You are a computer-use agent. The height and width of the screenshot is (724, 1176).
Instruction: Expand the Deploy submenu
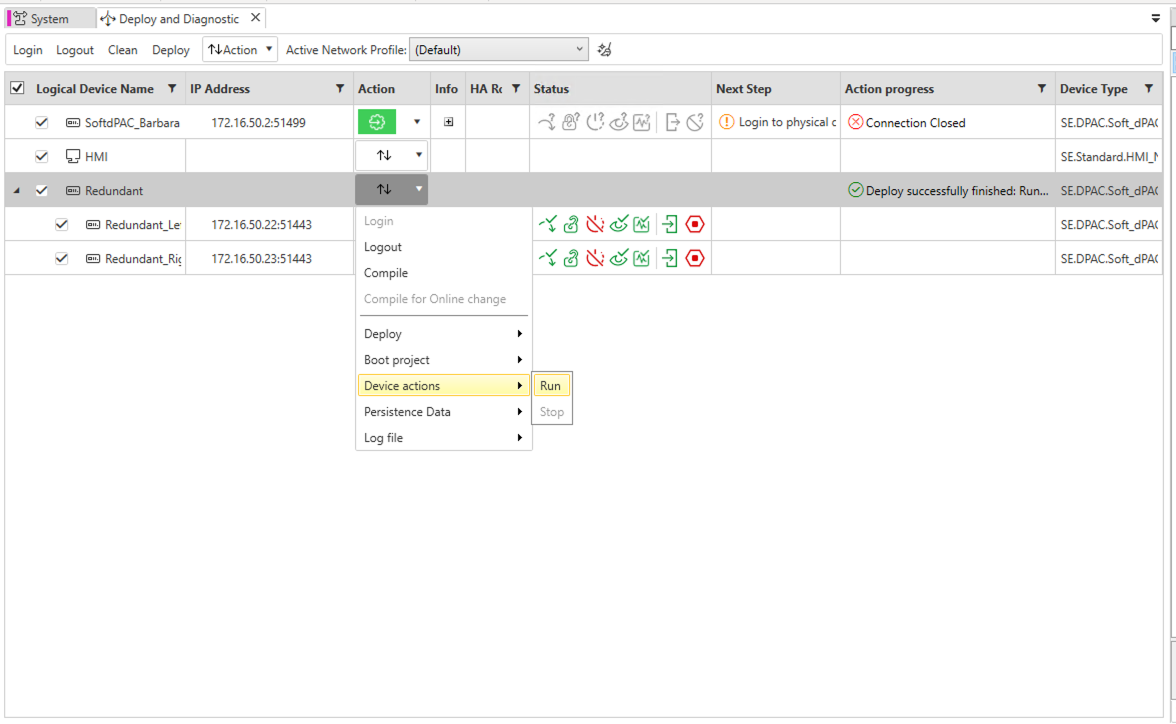pos(443,334)
